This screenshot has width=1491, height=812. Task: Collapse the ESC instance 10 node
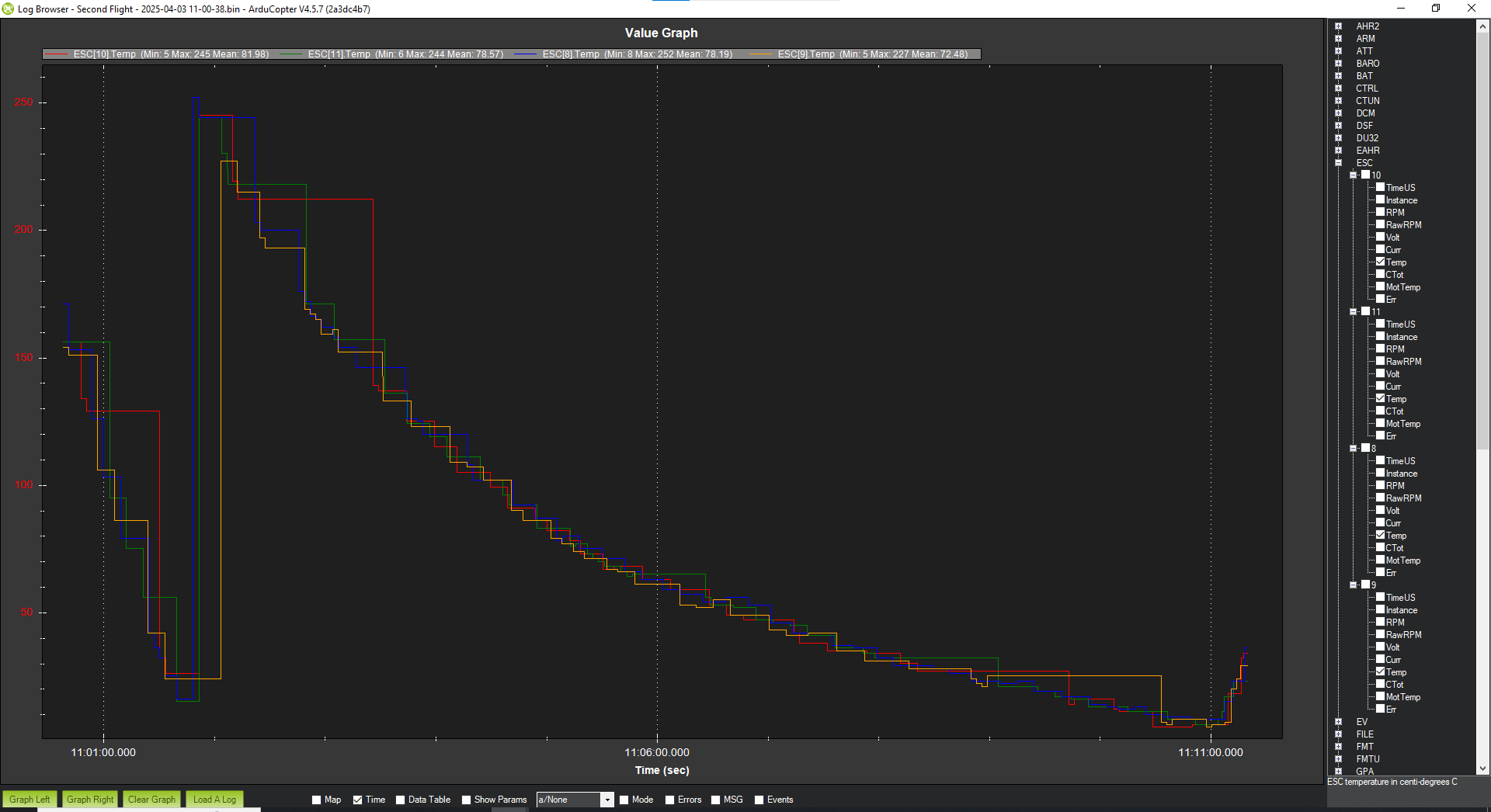click(x=1353, y=175)
